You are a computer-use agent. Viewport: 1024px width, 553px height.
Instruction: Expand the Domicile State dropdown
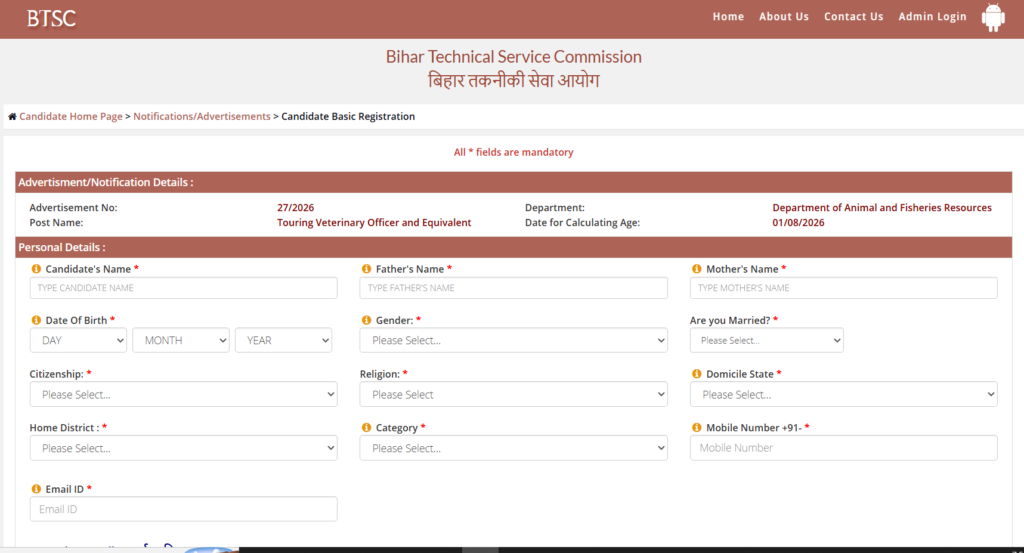pyautogui.click(x=844, y=394)
